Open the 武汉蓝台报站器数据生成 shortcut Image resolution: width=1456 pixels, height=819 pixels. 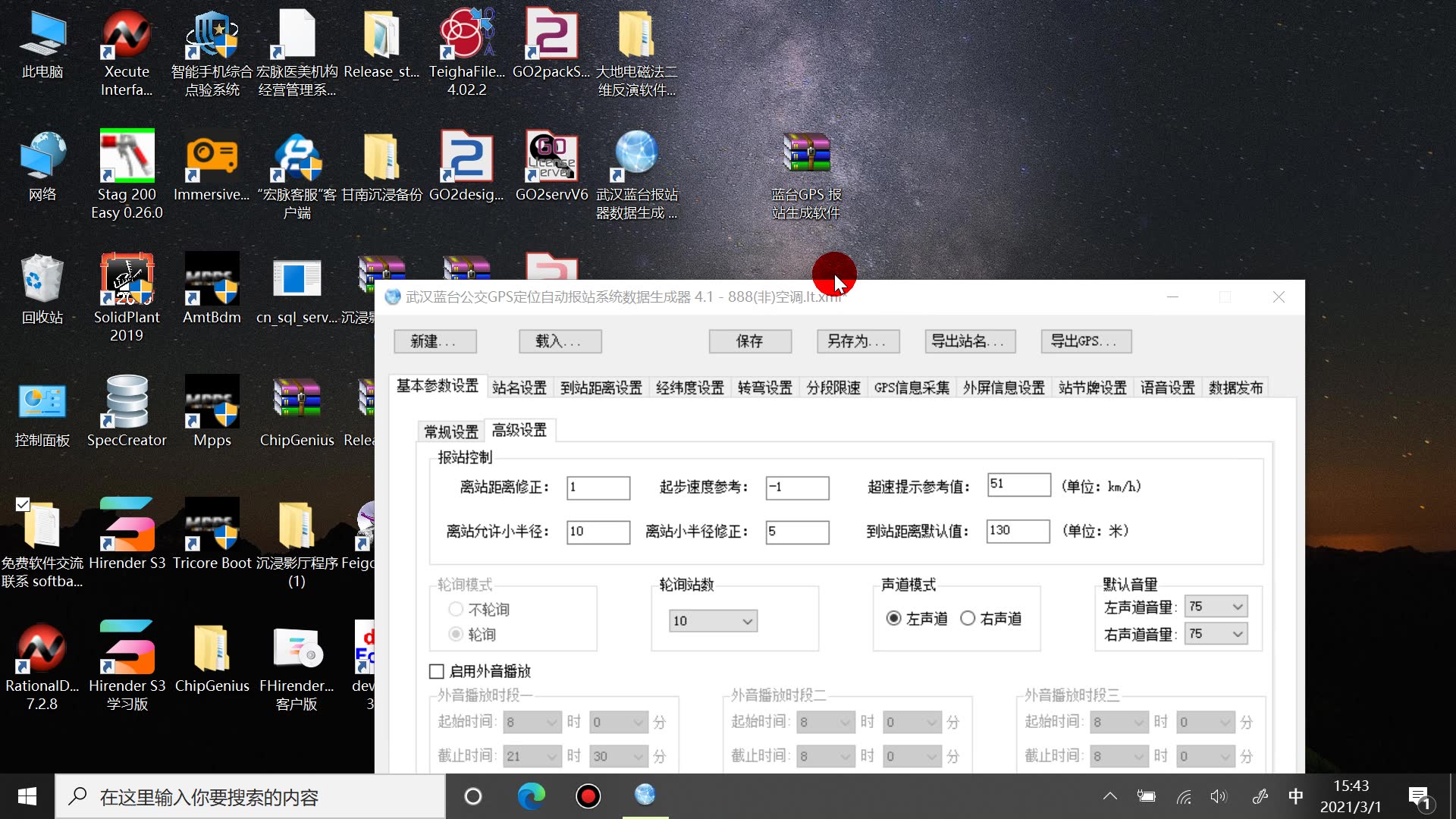(x=636, y=174)
